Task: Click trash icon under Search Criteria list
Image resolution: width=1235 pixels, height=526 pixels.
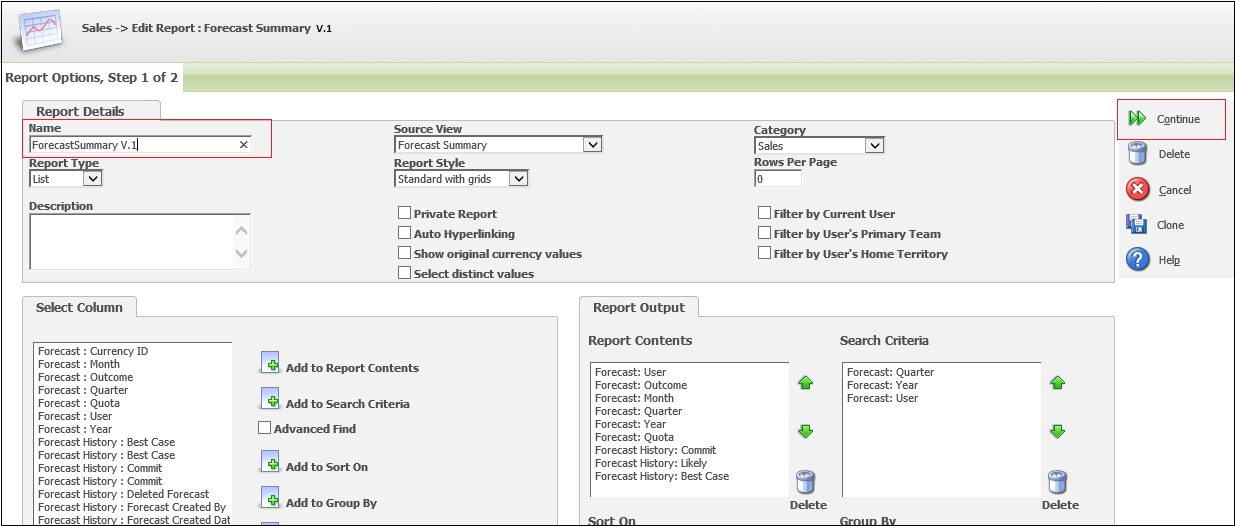Action: coord(1058,483)
